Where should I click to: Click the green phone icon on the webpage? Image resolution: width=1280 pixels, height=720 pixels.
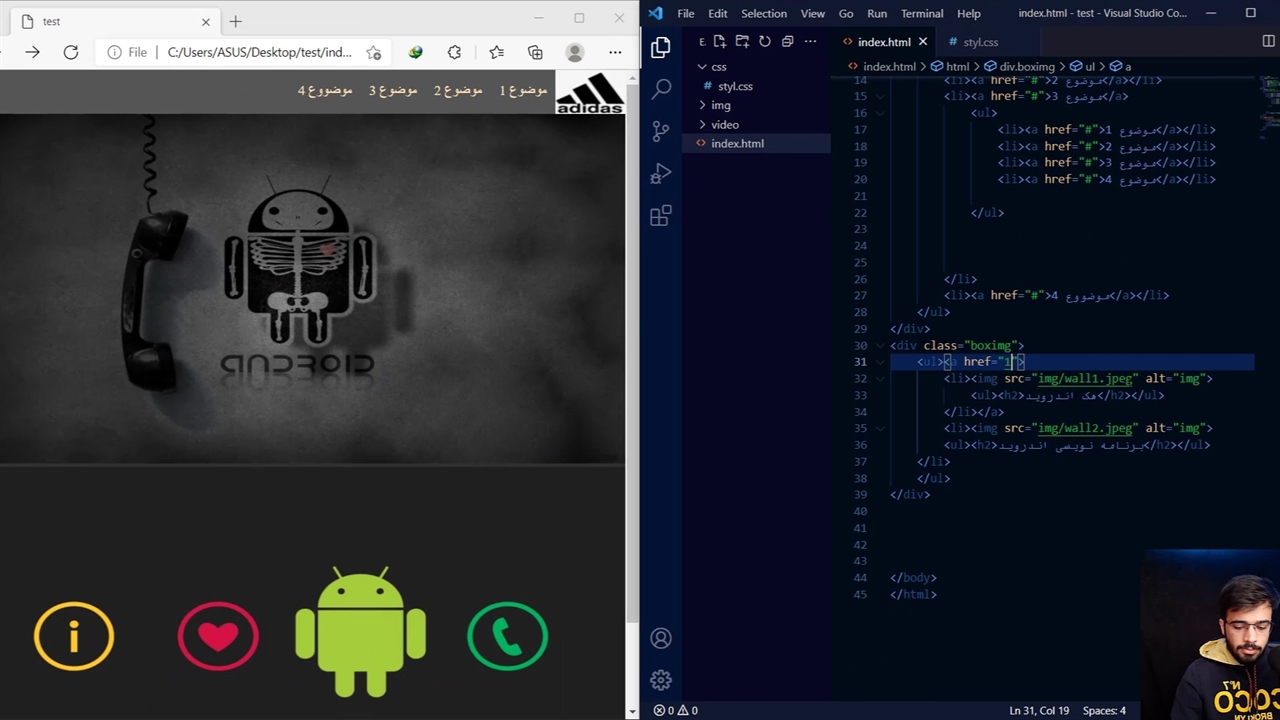(507, 636)
